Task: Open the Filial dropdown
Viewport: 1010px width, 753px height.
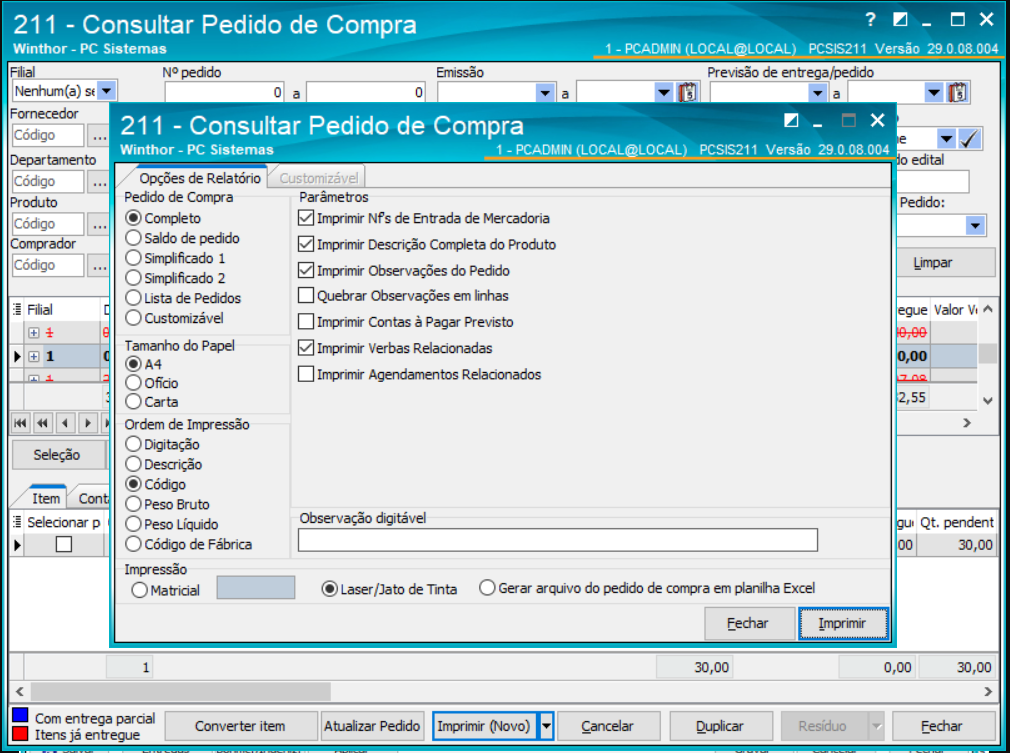Action: [x=107, y=91]
